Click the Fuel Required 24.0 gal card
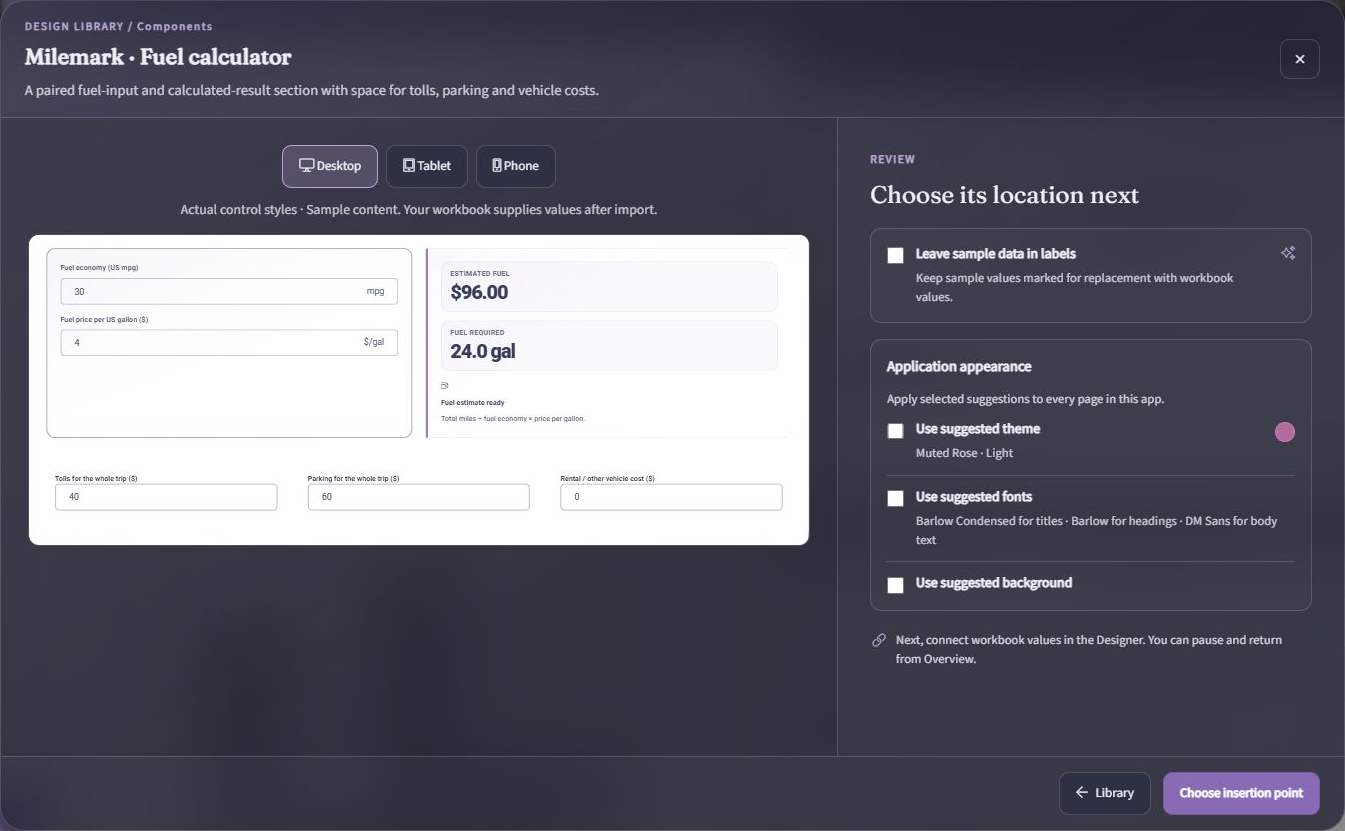Viewport: 1345px width, 831px height. tap(609, 346)
